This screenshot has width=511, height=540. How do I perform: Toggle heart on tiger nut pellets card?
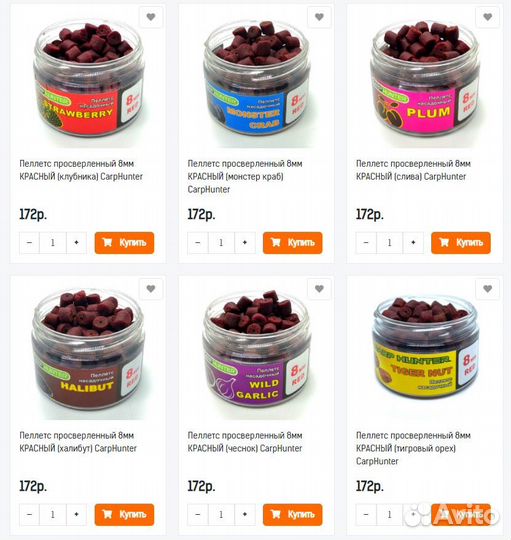pos(488,289)
